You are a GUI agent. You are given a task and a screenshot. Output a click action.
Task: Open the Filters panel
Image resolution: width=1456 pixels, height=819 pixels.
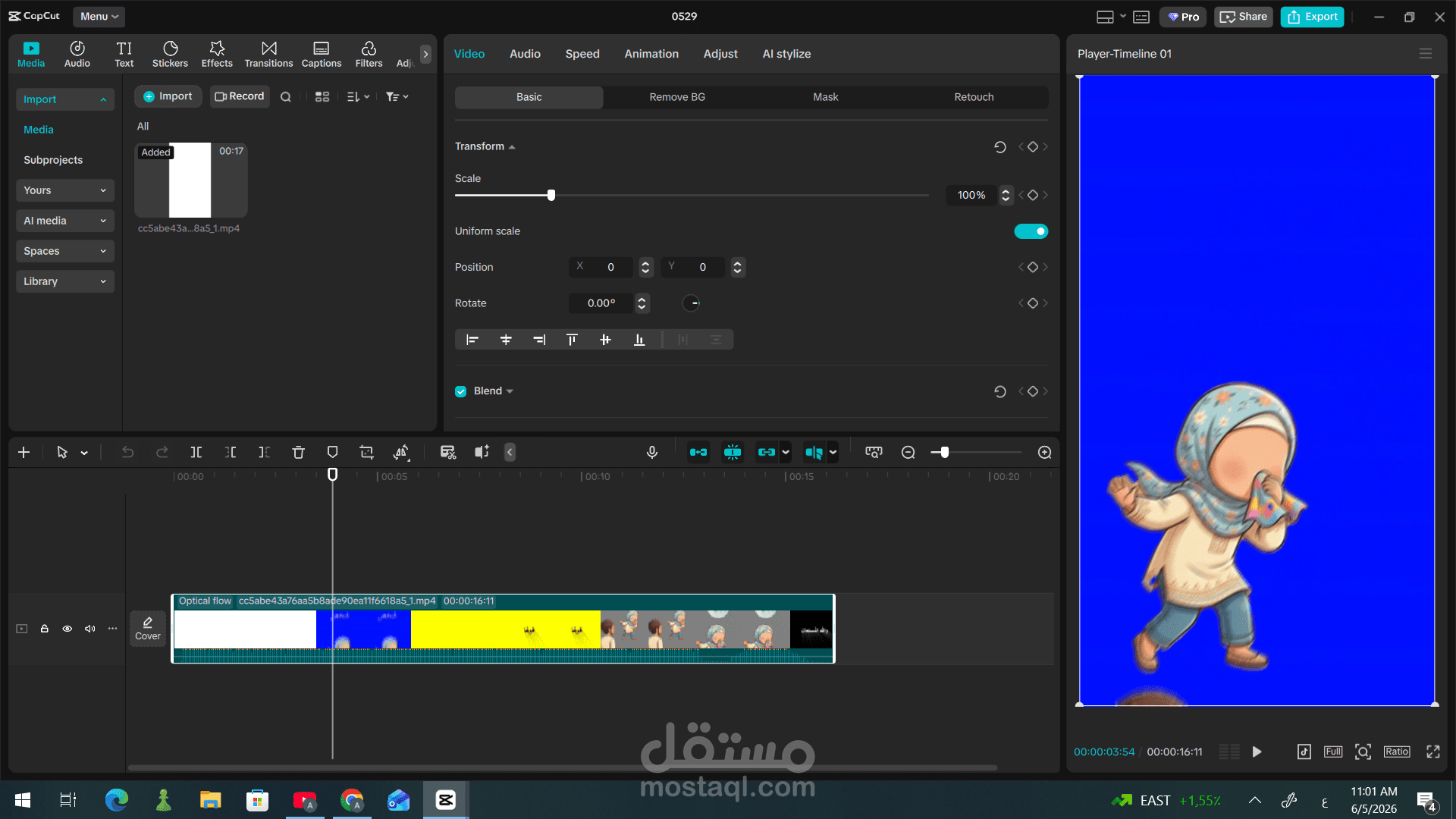coord(369,54)
